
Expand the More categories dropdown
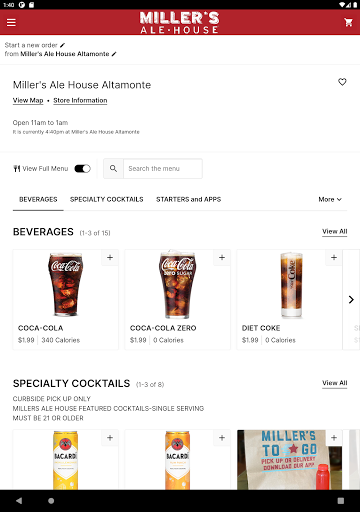(330, 199)
